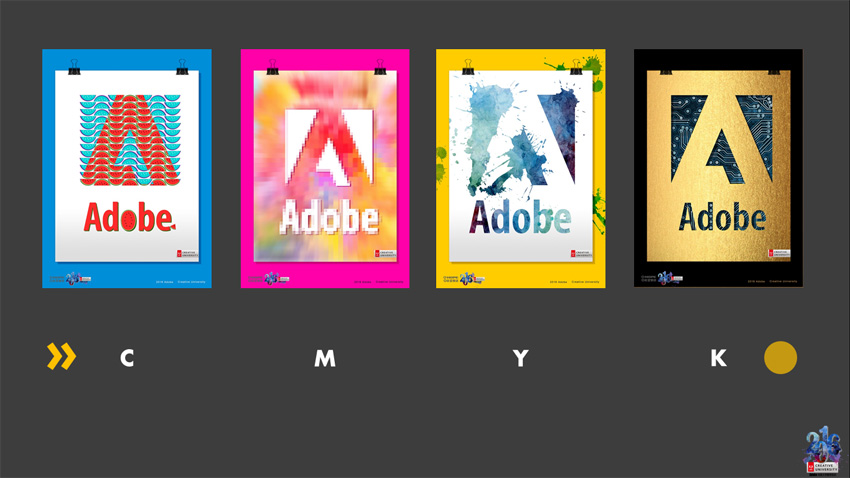Image resolution: width=850 pixels, height=478 pixels.
Task: Select the cyan watermelon Adobe poster
Action: coord(127,168)
